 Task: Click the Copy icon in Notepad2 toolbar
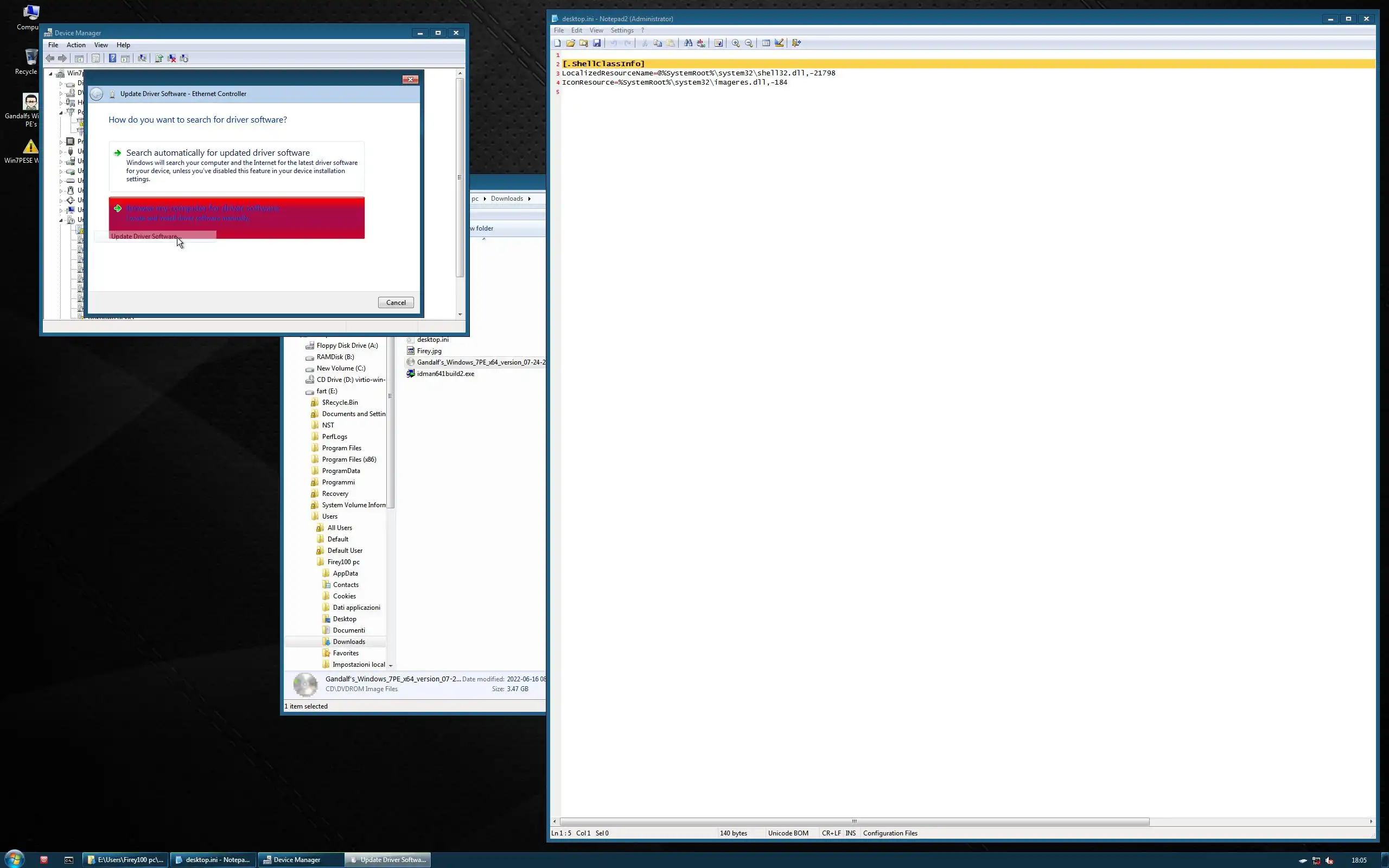658,43
